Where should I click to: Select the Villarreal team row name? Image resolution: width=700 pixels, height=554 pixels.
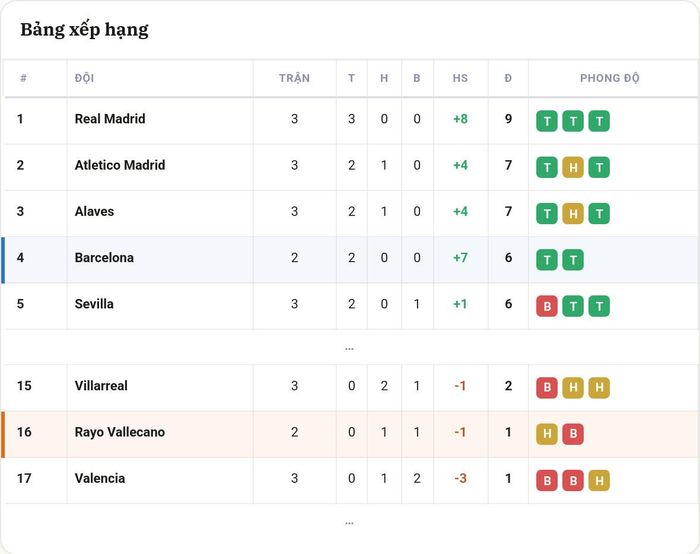[x=101, y=386]
